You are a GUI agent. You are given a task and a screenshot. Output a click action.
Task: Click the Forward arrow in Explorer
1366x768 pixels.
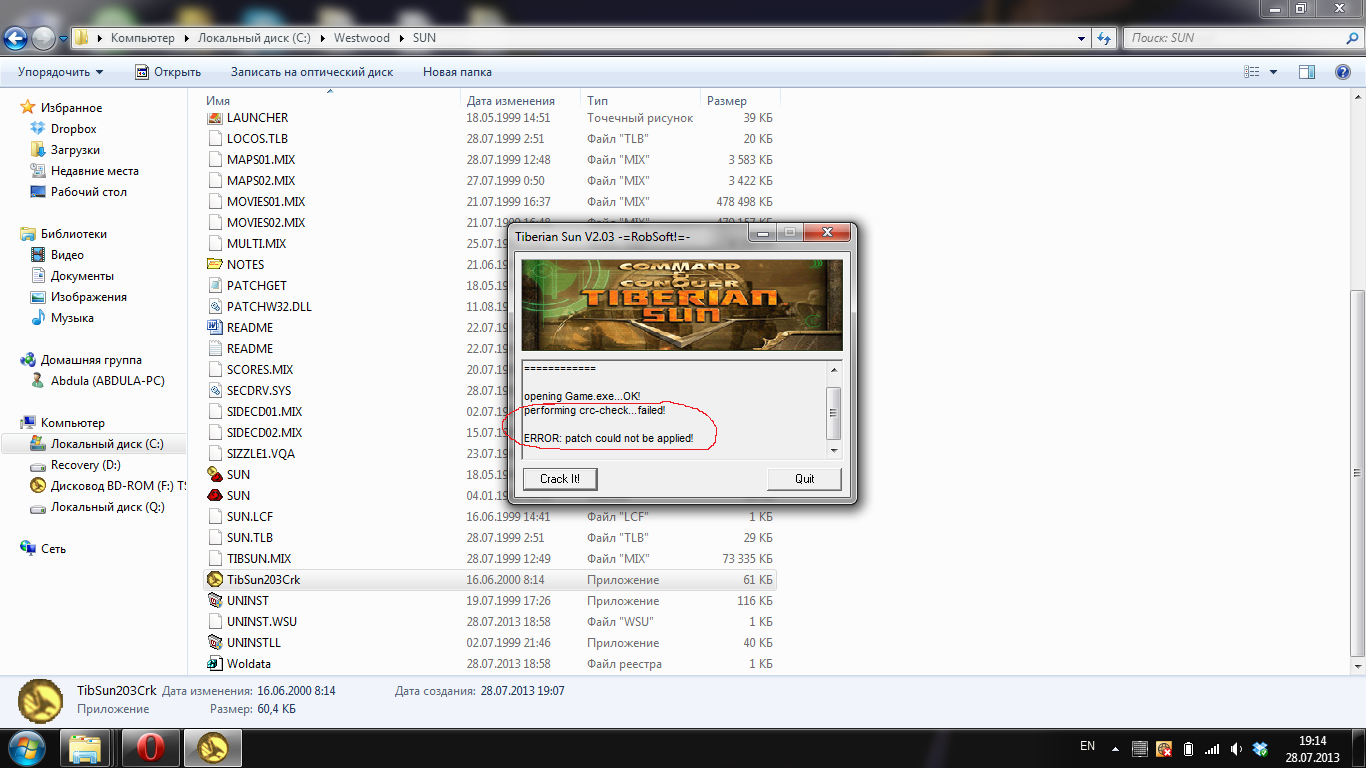pos(44,39)
